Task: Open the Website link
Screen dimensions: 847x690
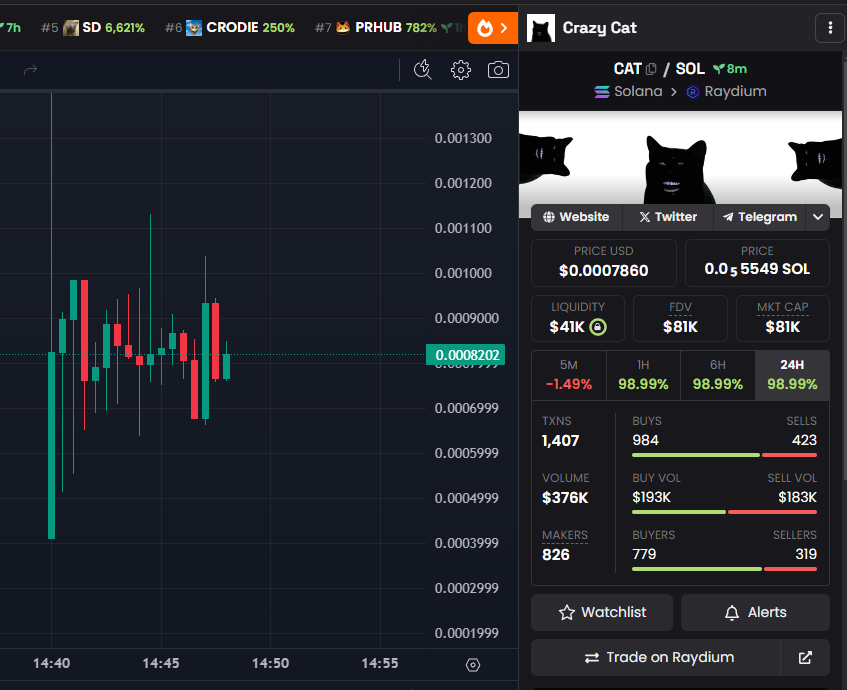Action: (x=576, y=217)
